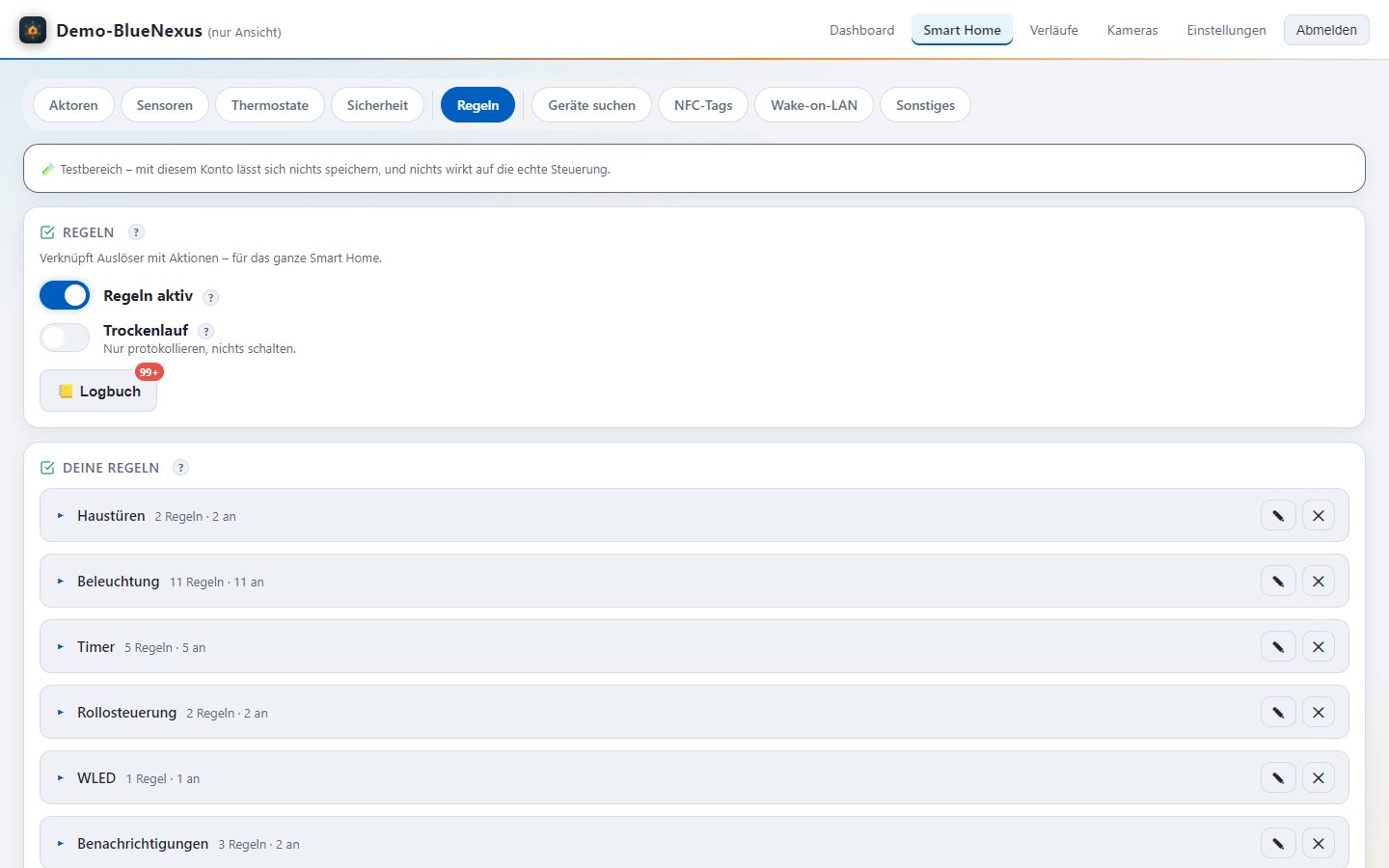Select the Sonstiges tab

pyautogui.click(x=925, y=105)
